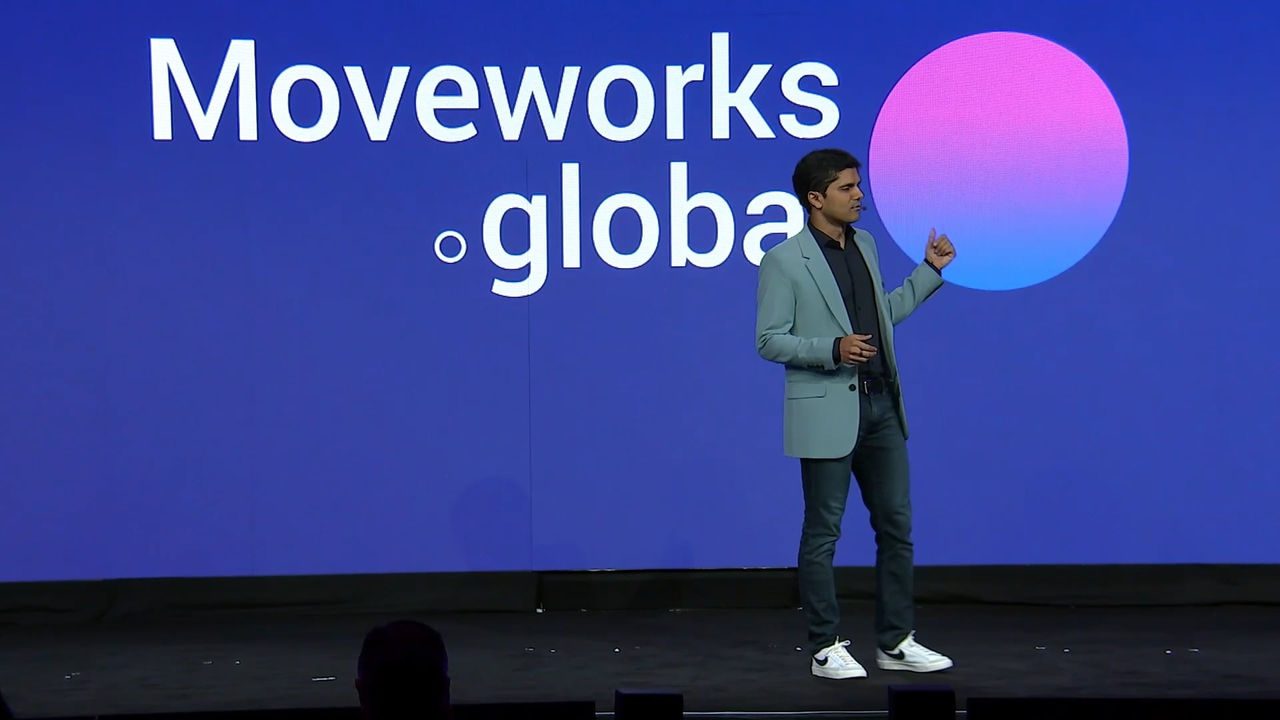Viewport: 1280px width, 720px height.
Task: Click the vertical seam in blue backdrop
Action: 530,400
